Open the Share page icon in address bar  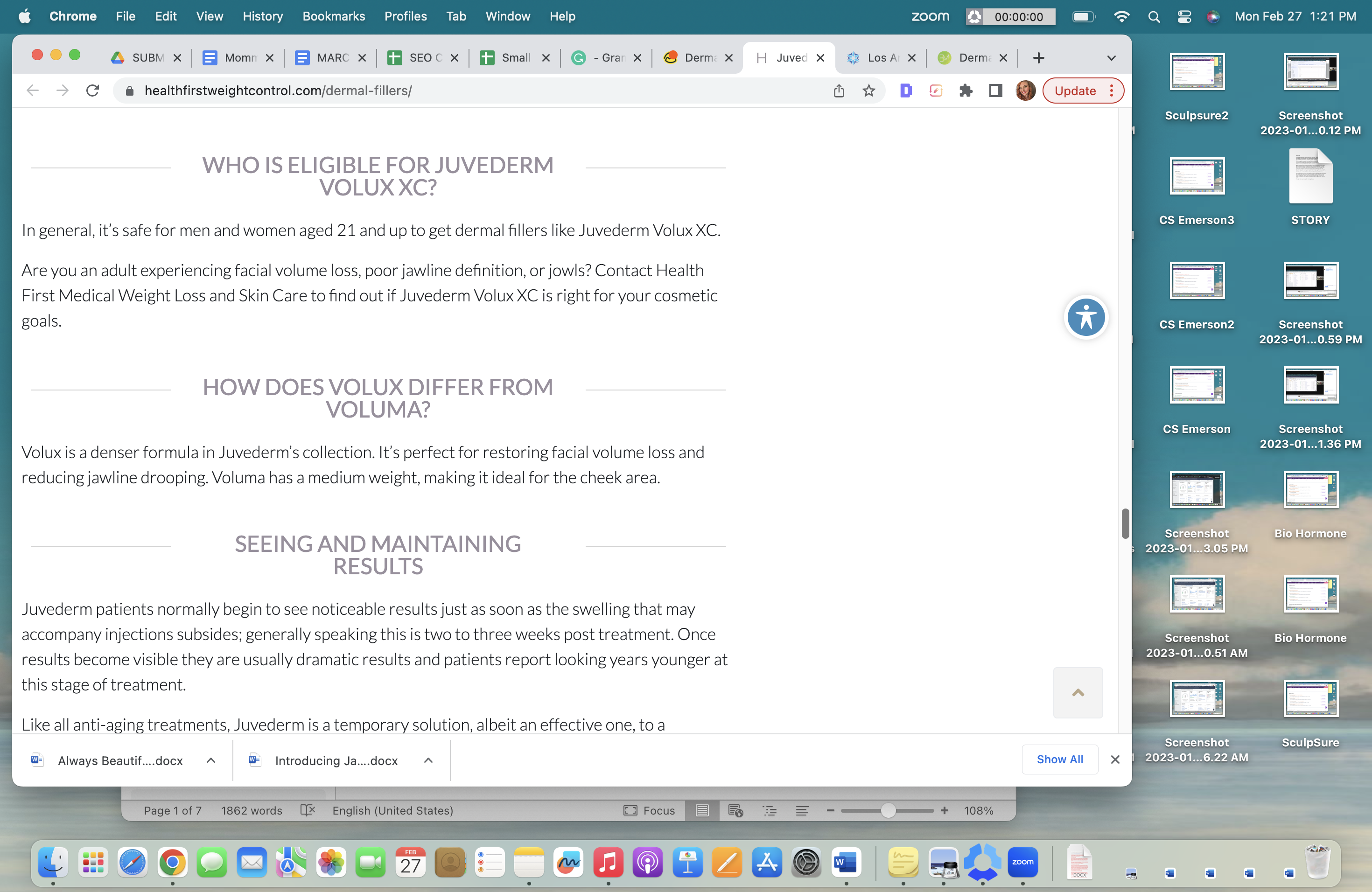[x=839, y=91]
